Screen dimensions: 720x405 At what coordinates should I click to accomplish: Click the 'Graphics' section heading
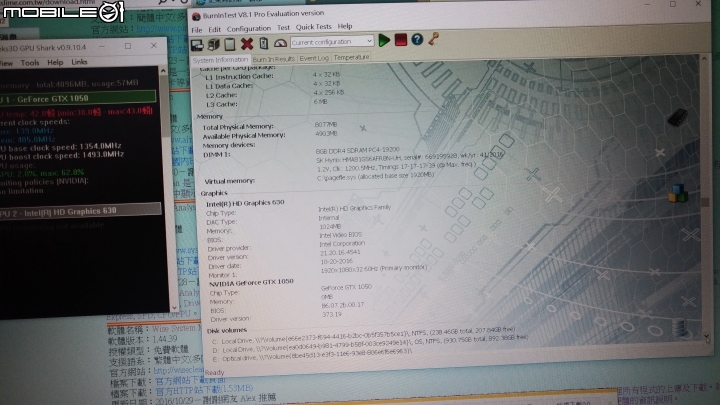tap(214, 193)
